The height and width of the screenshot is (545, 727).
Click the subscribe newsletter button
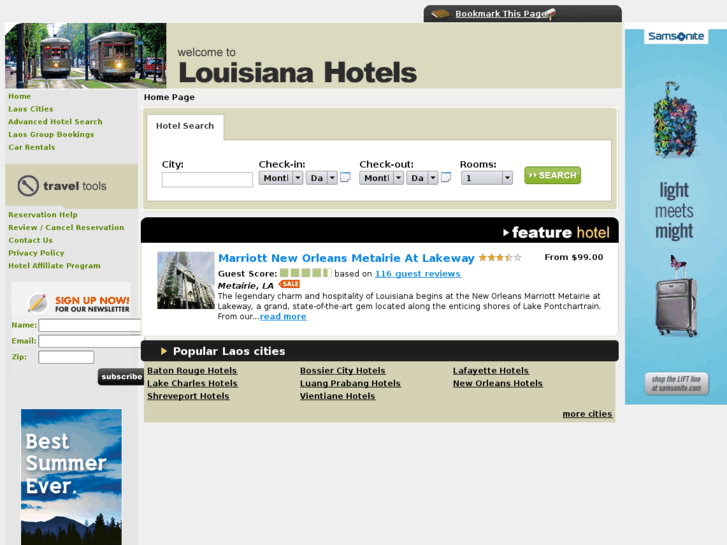pyautogui.click(x=121, y=377)
